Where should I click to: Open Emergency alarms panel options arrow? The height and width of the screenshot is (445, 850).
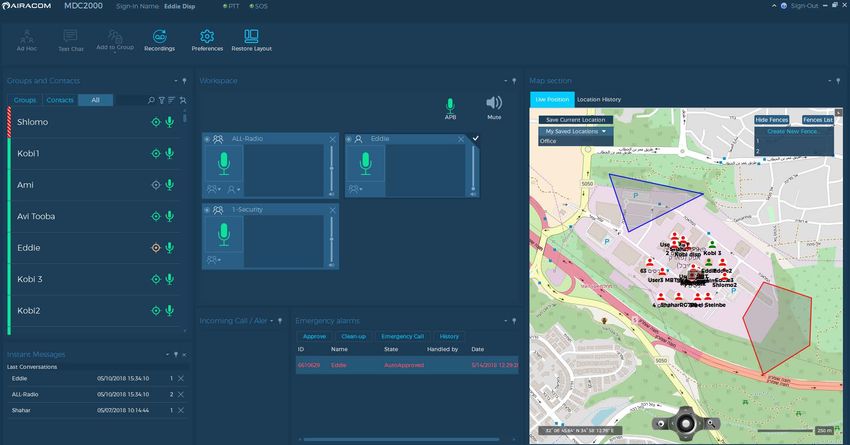coord(506,321)
